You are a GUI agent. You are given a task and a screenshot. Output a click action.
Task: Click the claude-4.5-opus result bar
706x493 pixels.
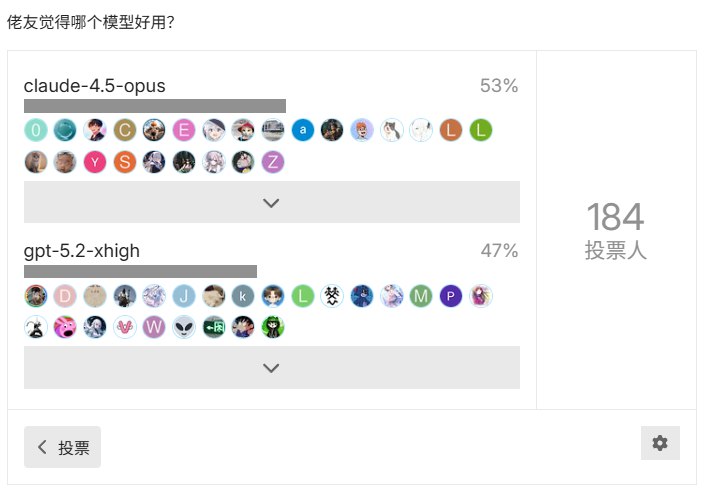(x=155, y=106)
